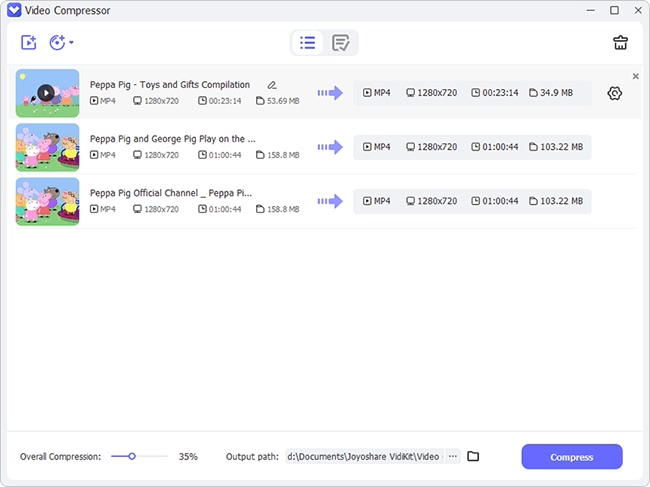This screenshot has height=487, width=650.
Task: Open the output folder icon
Action: coord(473,456)
